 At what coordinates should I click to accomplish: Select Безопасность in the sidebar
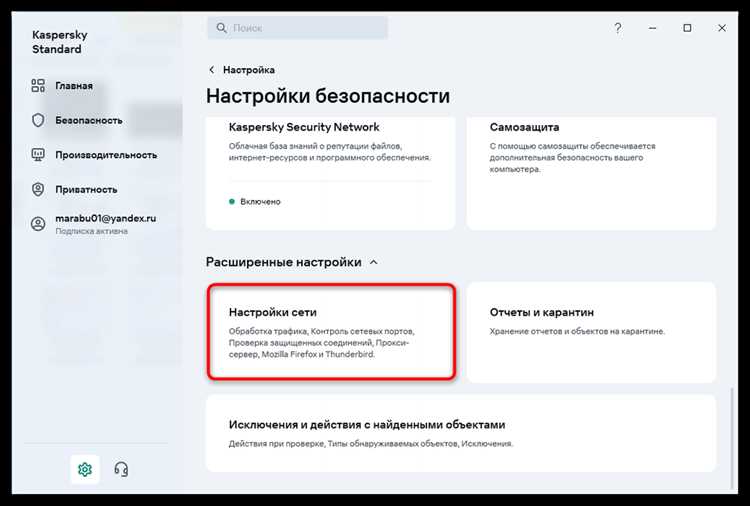click(x=89, y=121)
